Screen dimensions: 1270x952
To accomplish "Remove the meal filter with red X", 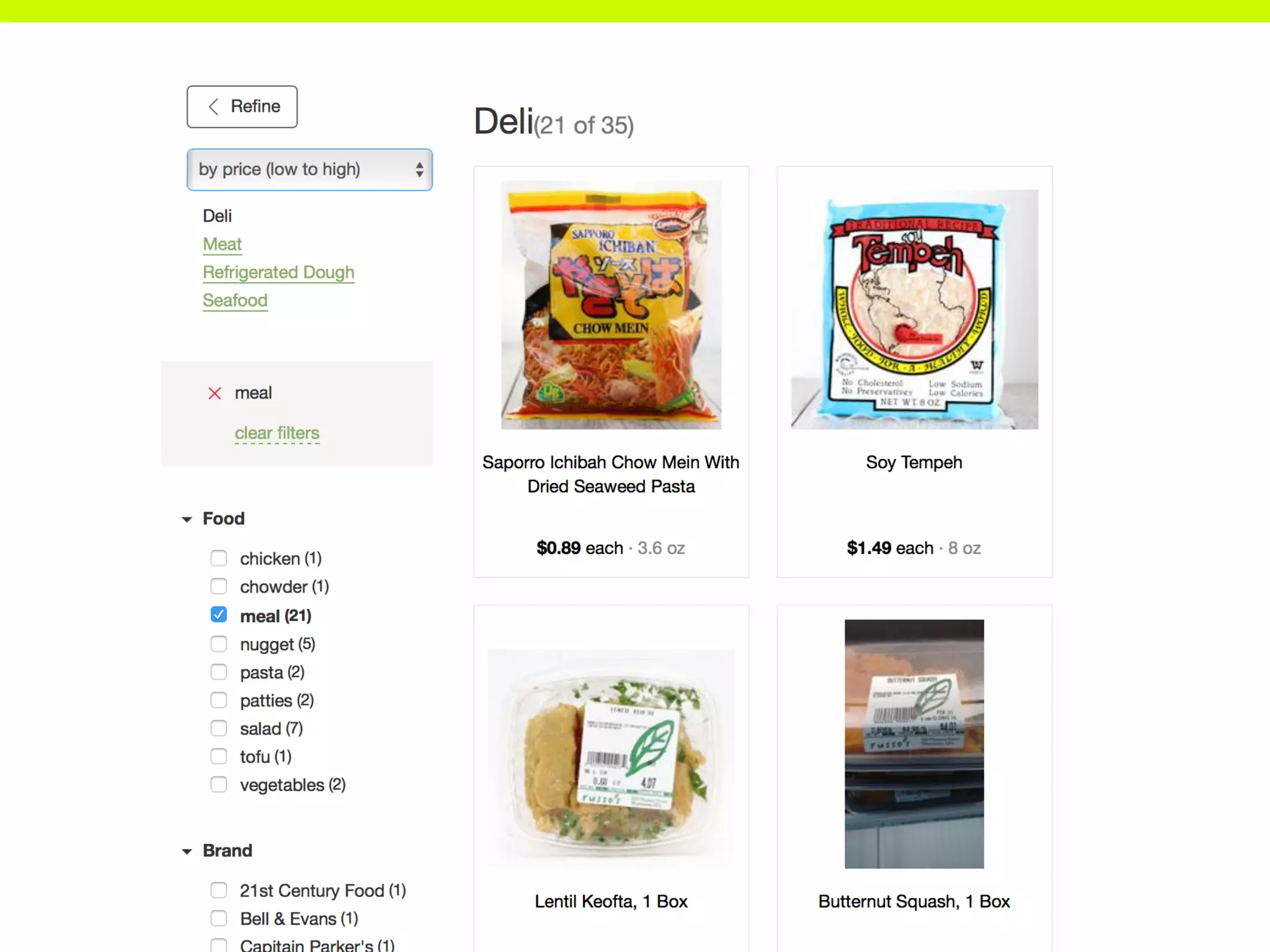I will (x=215, y=394).
